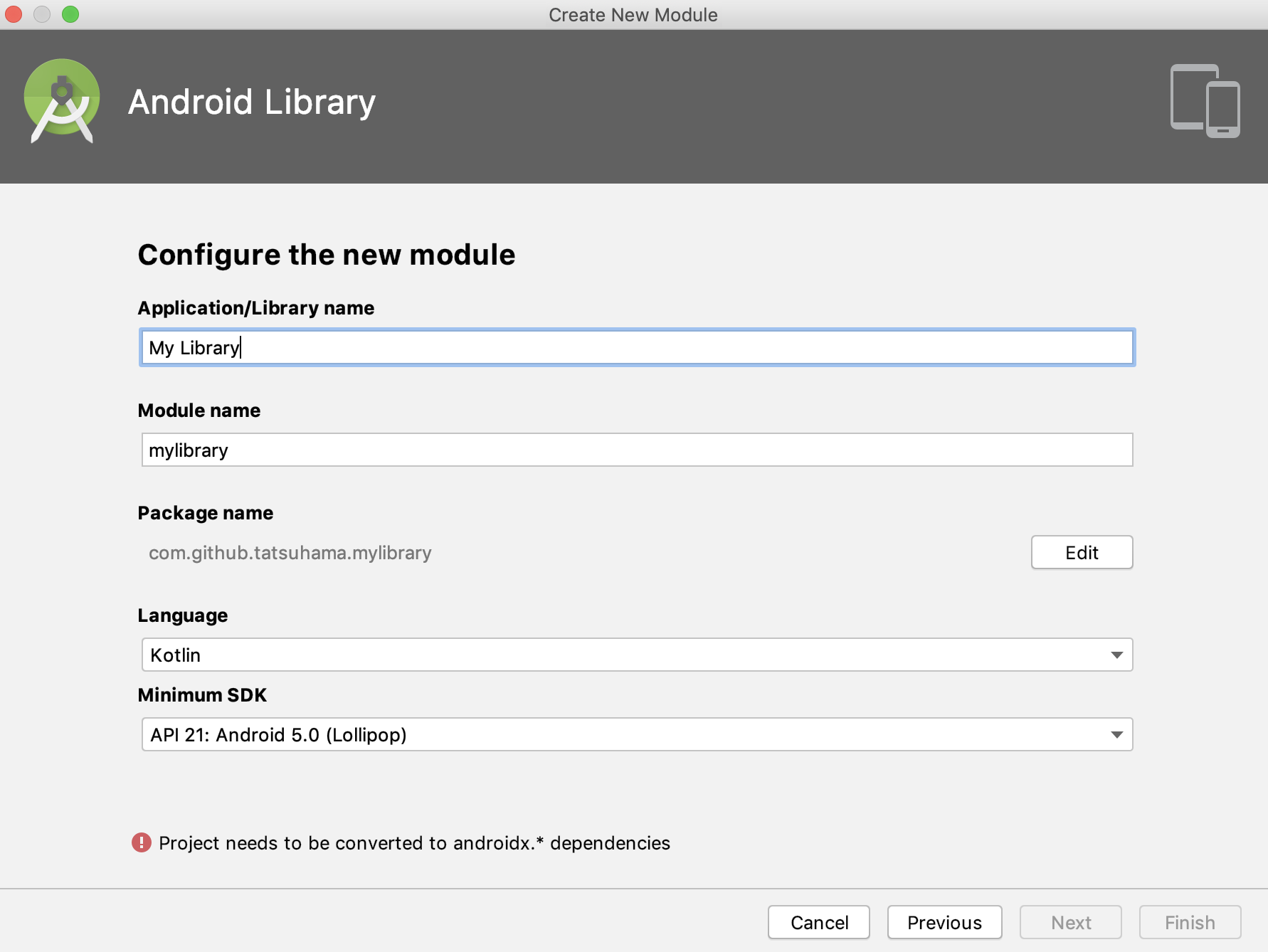Click the Language label

coord(183,615)
